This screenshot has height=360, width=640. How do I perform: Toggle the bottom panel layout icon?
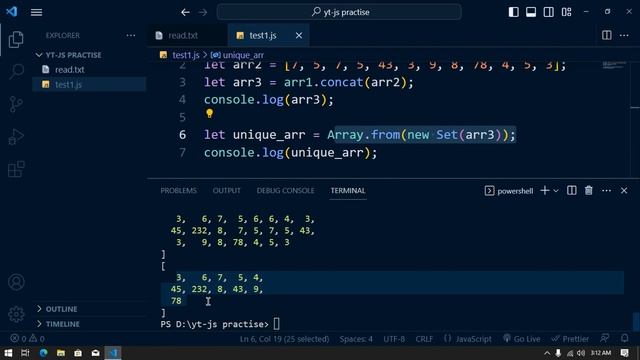pos(531,12)
